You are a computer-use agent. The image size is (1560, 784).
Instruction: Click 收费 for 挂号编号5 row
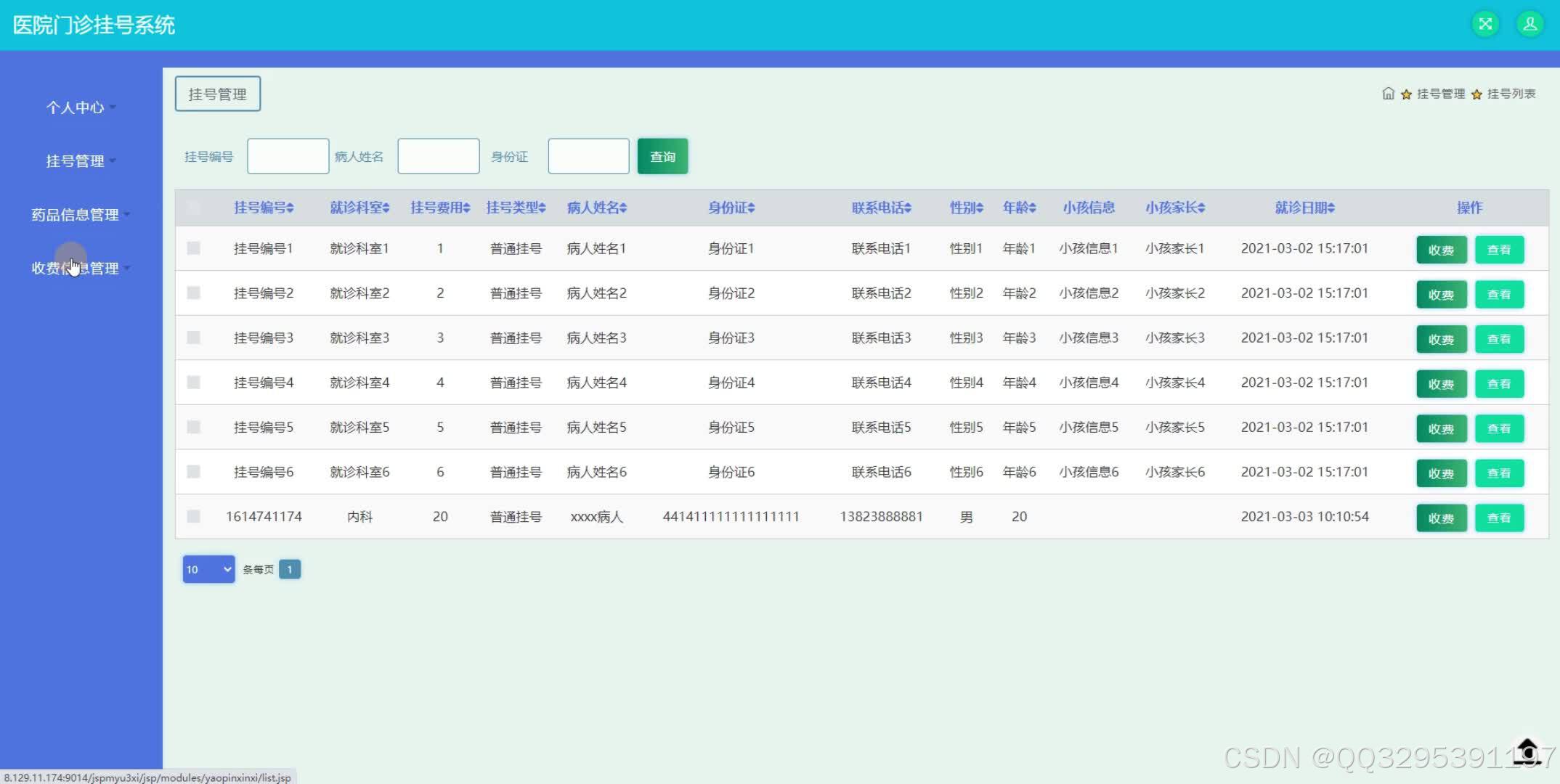[x=1442, y=428]
